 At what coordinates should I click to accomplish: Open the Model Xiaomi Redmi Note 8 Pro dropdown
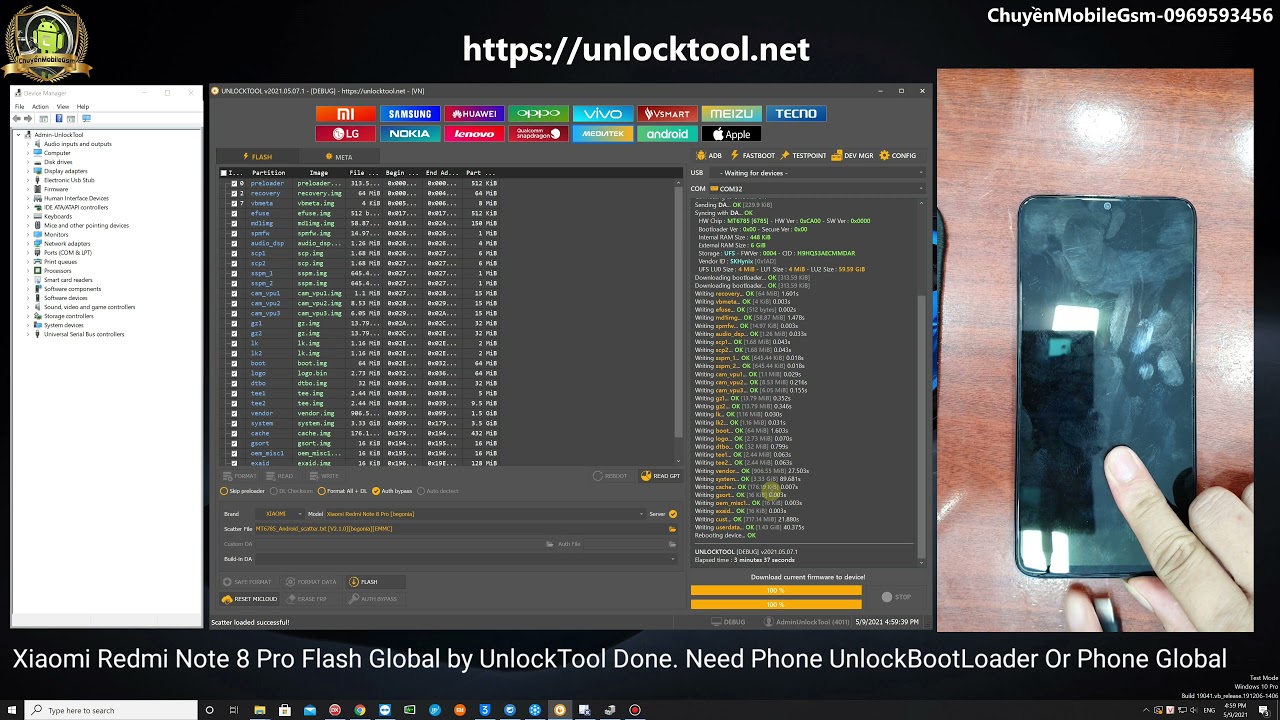(x=485, y=514)
